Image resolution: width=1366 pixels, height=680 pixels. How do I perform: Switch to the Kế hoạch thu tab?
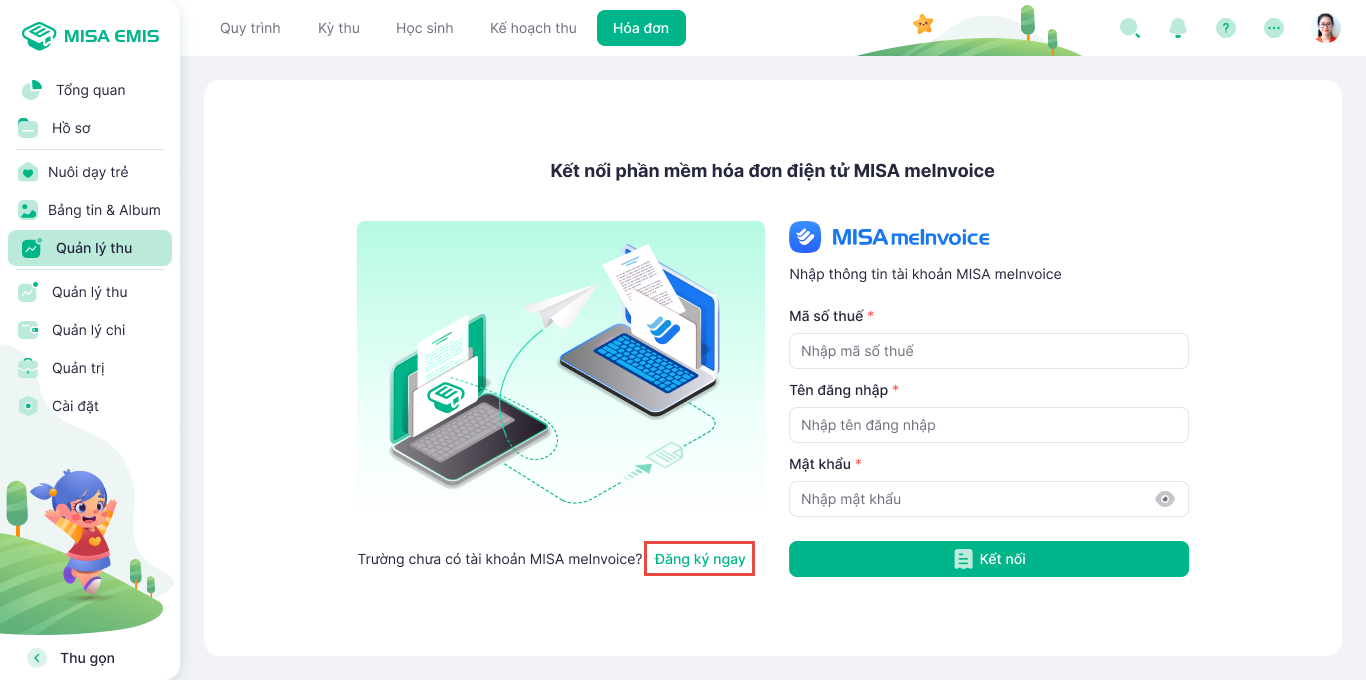click(533, 28)
